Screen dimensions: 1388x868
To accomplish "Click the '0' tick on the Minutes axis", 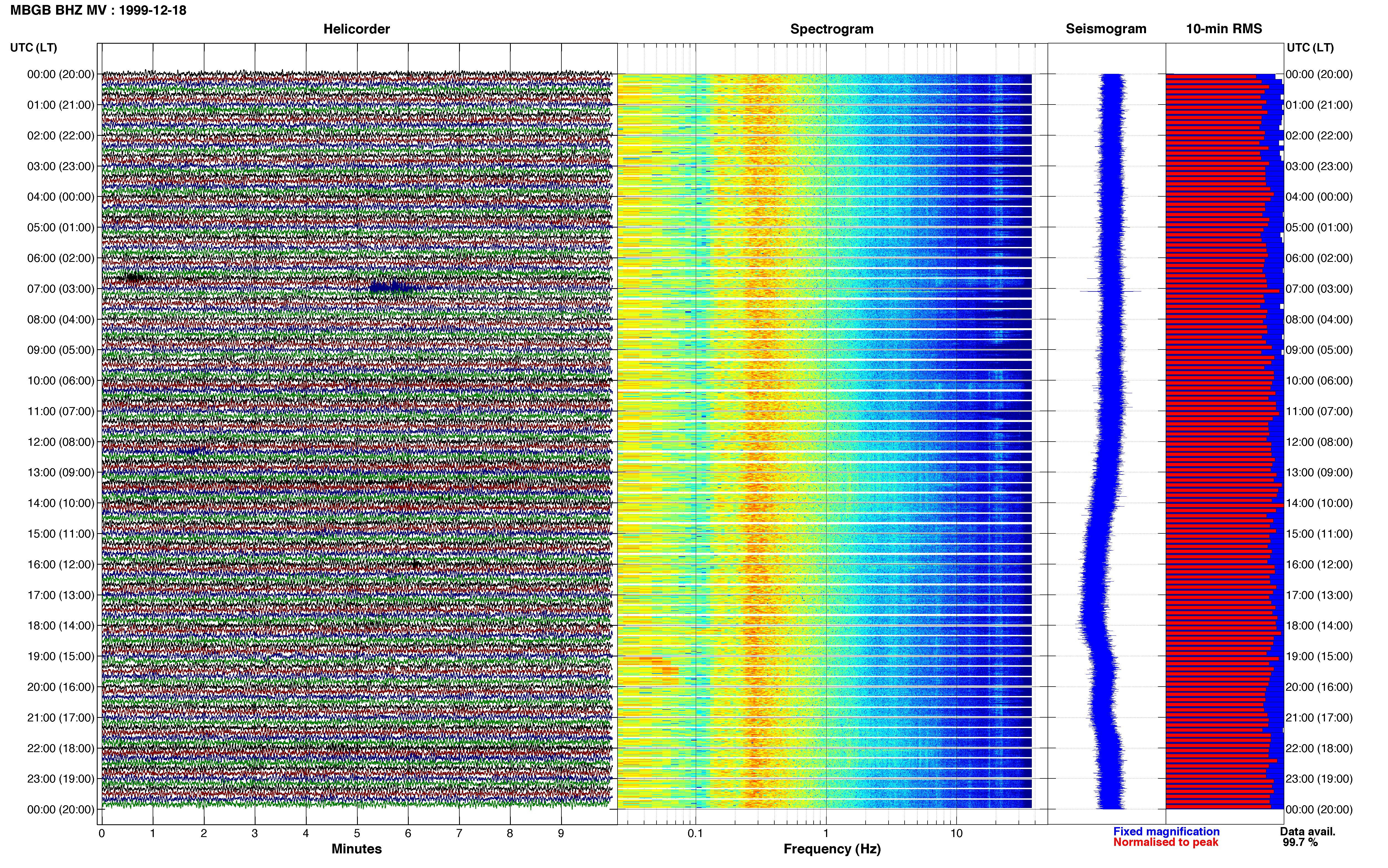I will coord(101,833).
